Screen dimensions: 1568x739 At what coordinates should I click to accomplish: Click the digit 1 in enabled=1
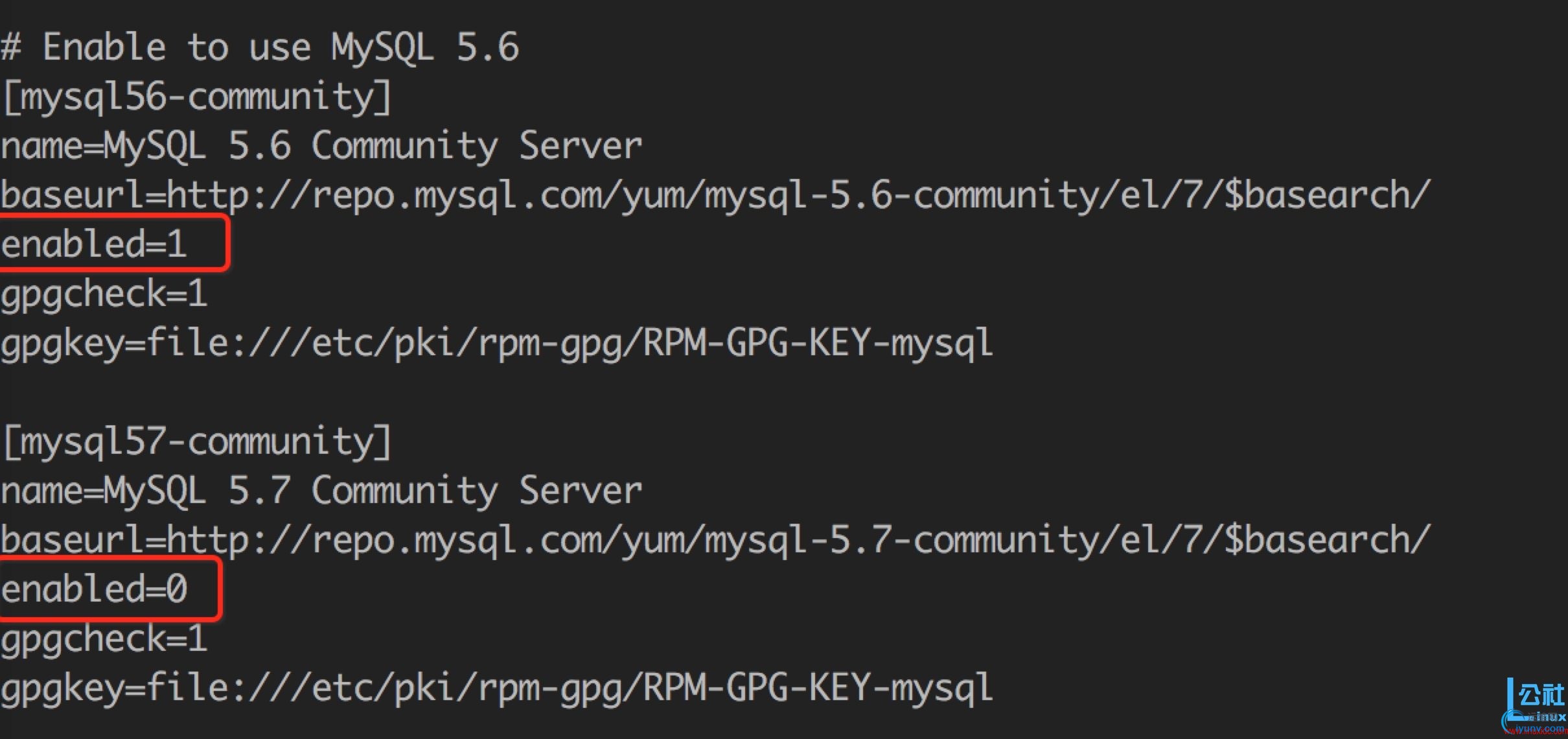pyautogui.click(x=177, y=245)
